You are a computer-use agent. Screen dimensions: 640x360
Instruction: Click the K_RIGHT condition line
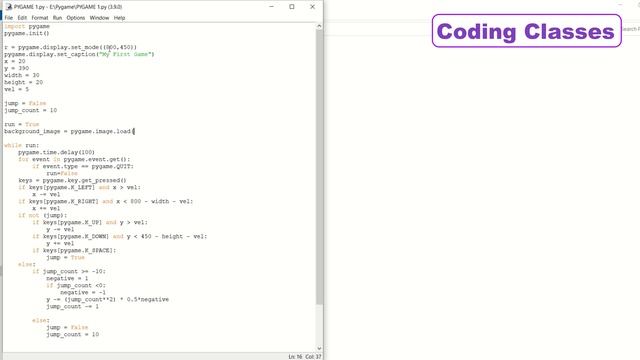(x=105, y=201)
